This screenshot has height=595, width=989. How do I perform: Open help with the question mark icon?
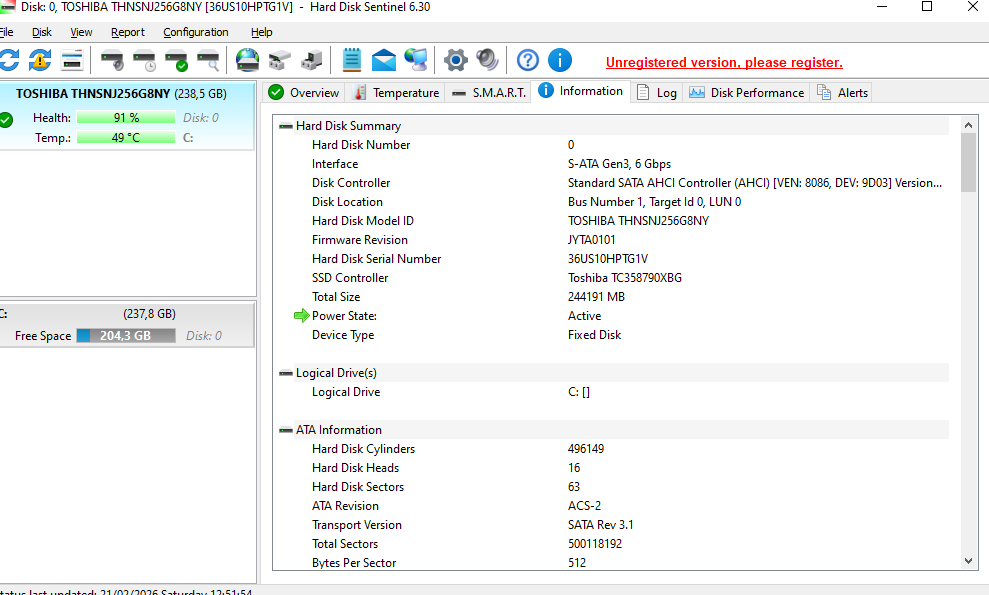(x=527, y=60)
